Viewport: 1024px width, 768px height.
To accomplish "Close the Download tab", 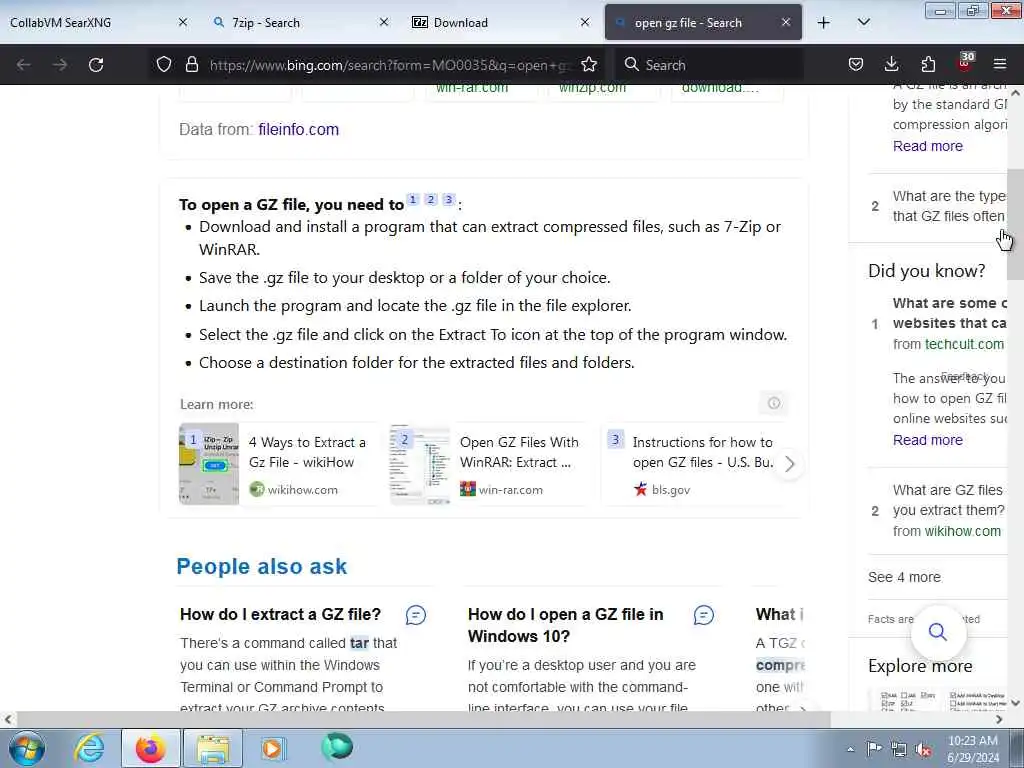I will point(585,22).
